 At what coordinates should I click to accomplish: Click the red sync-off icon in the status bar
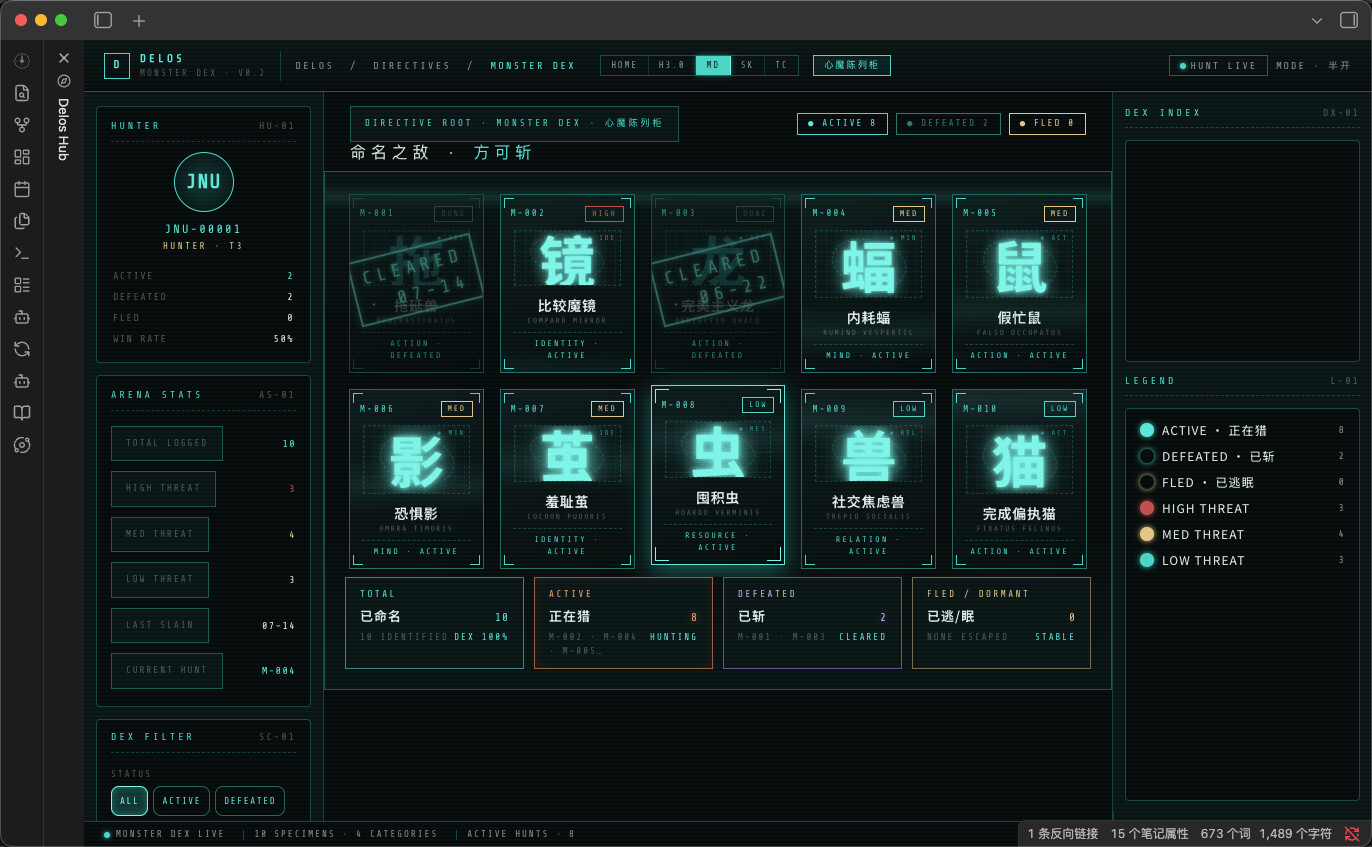tap(1352, 833)
